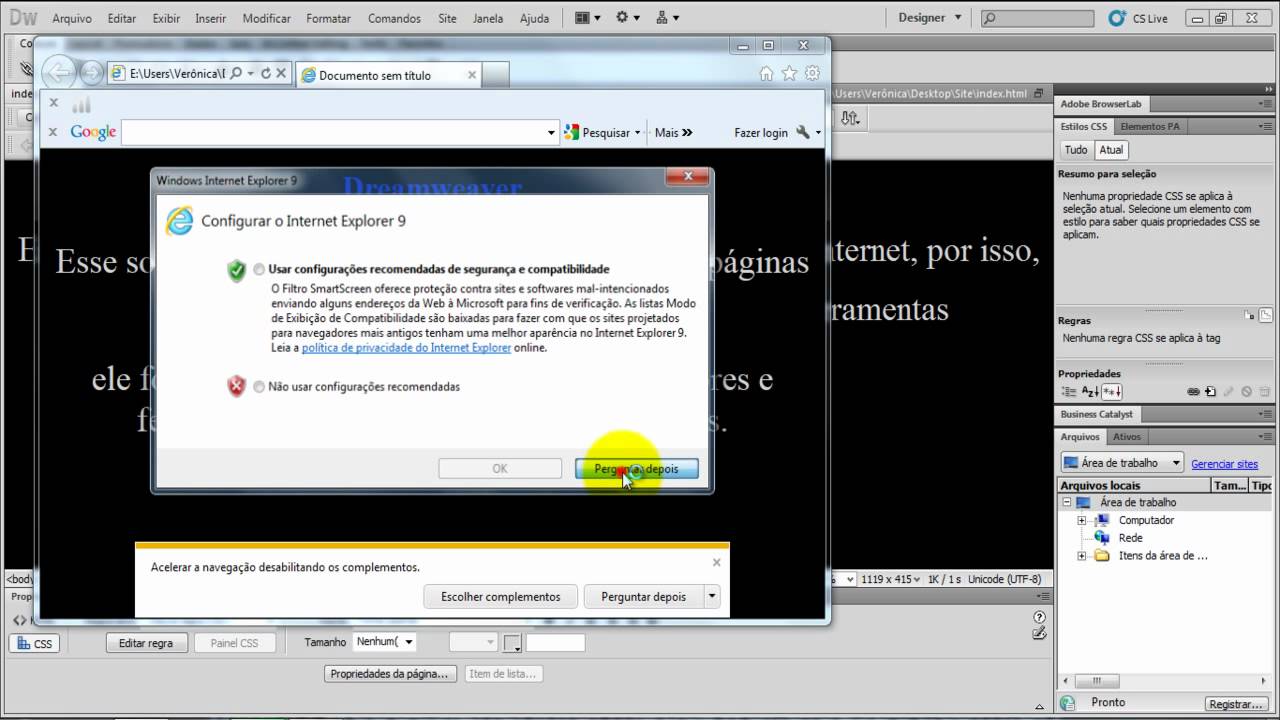This screenshot has width=1280, height=720.
Task: Click the Dreamweaver Dw logo
Action: tap(22, 17)
